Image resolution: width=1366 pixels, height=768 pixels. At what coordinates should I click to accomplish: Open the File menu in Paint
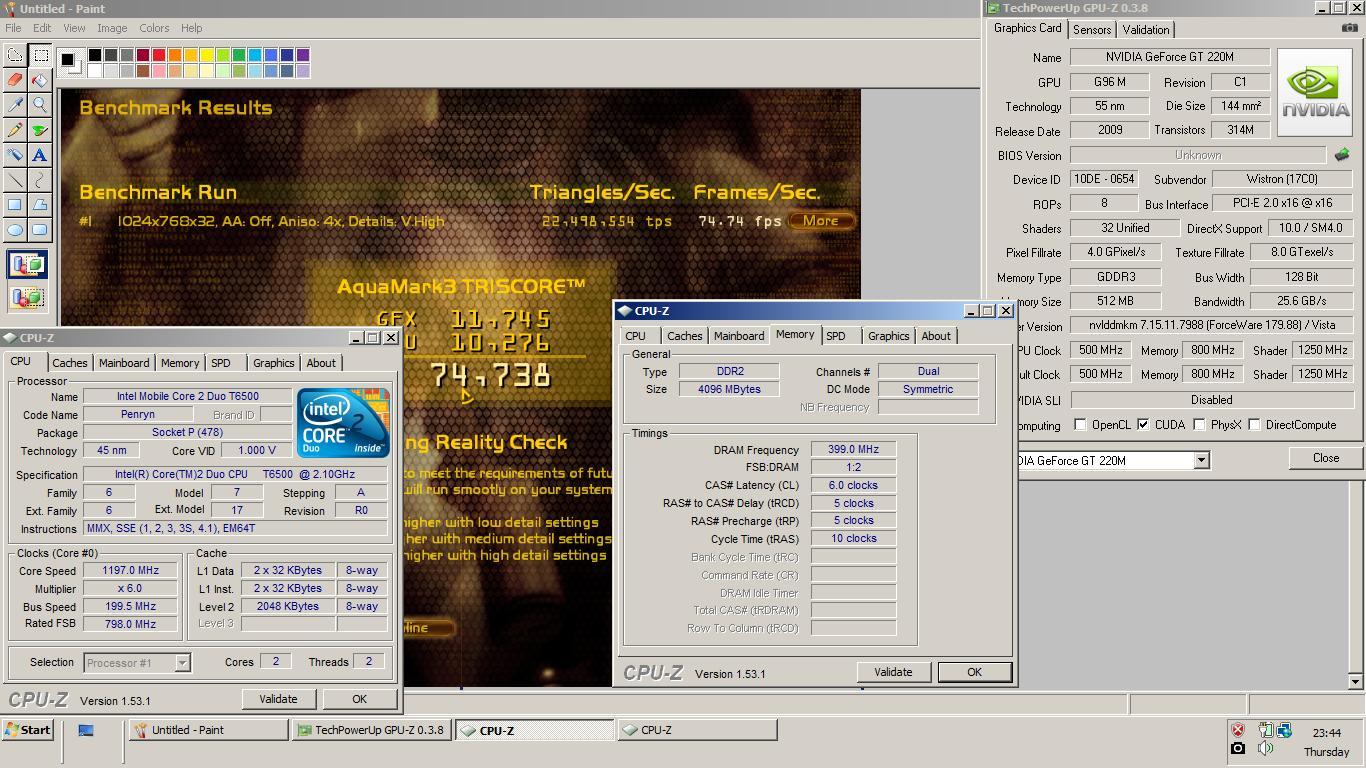pos(13,28)
